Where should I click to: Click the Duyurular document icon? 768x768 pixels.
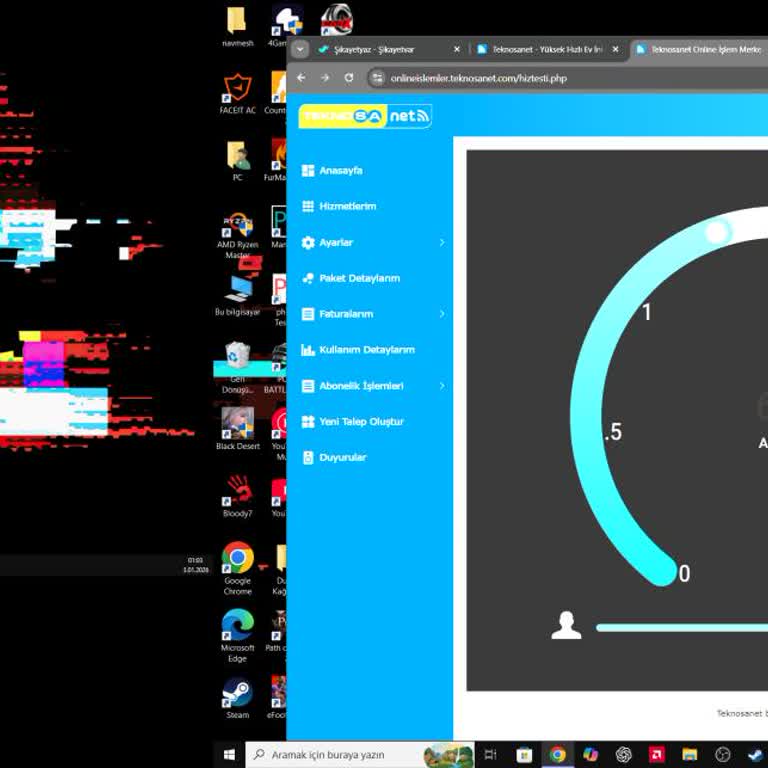308,457
